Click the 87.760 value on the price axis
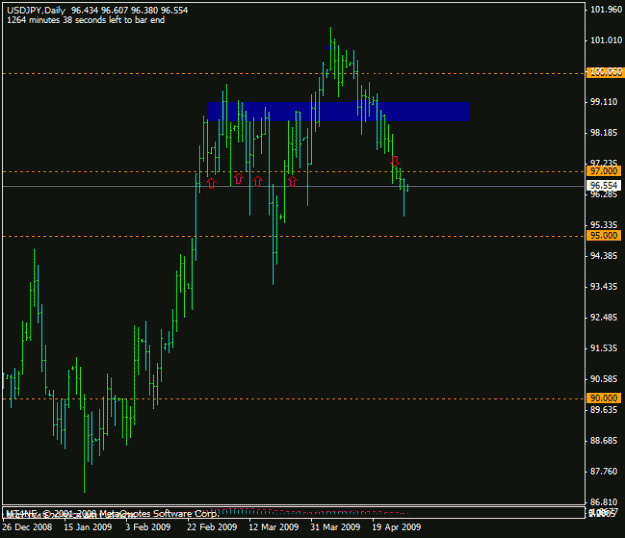This screenshot has width=625, height=538. click(603, 471)
